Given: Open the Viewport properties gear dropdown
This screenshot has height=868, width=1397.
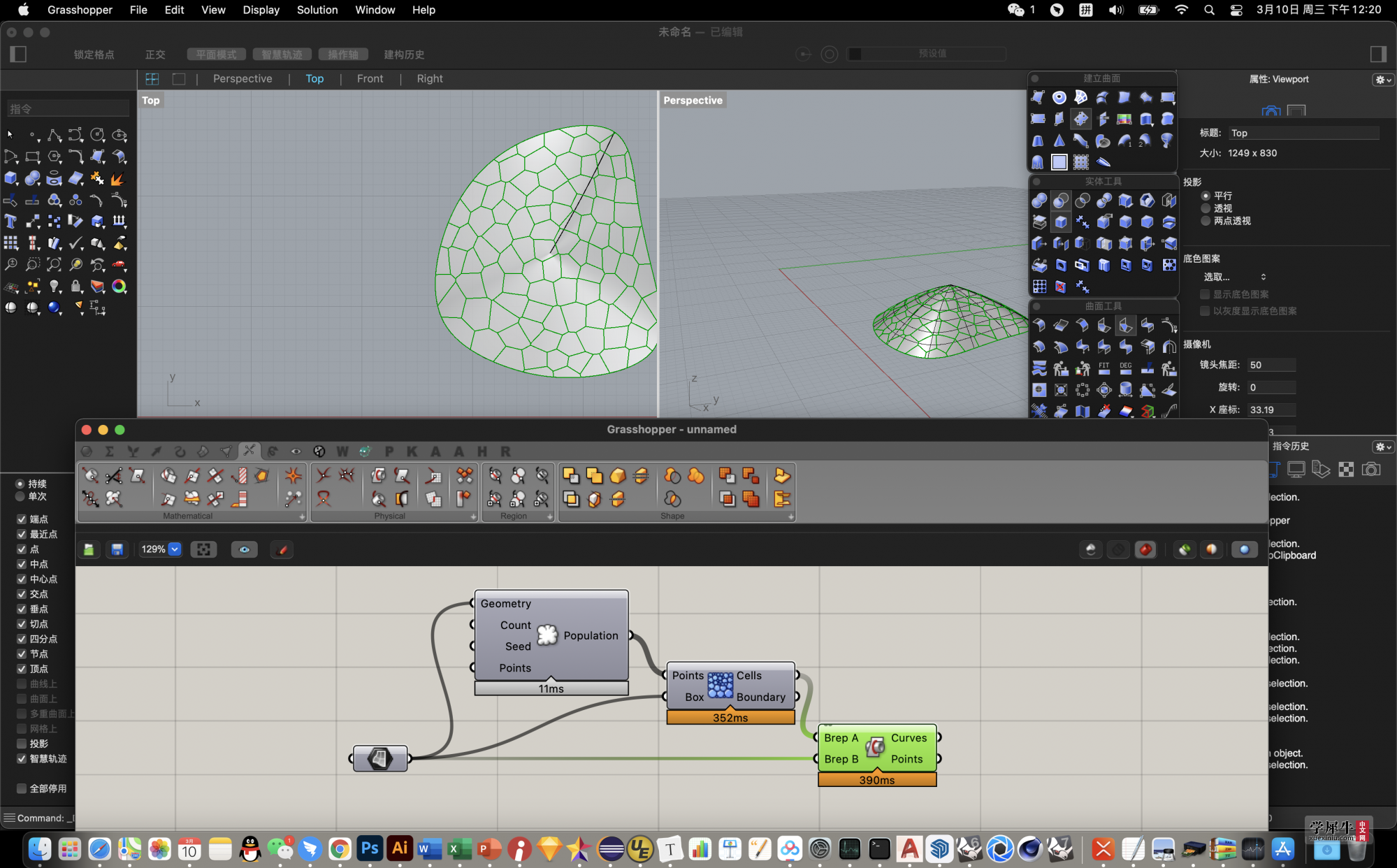Looking at the screenshot, I should (x=1382, y=80).
